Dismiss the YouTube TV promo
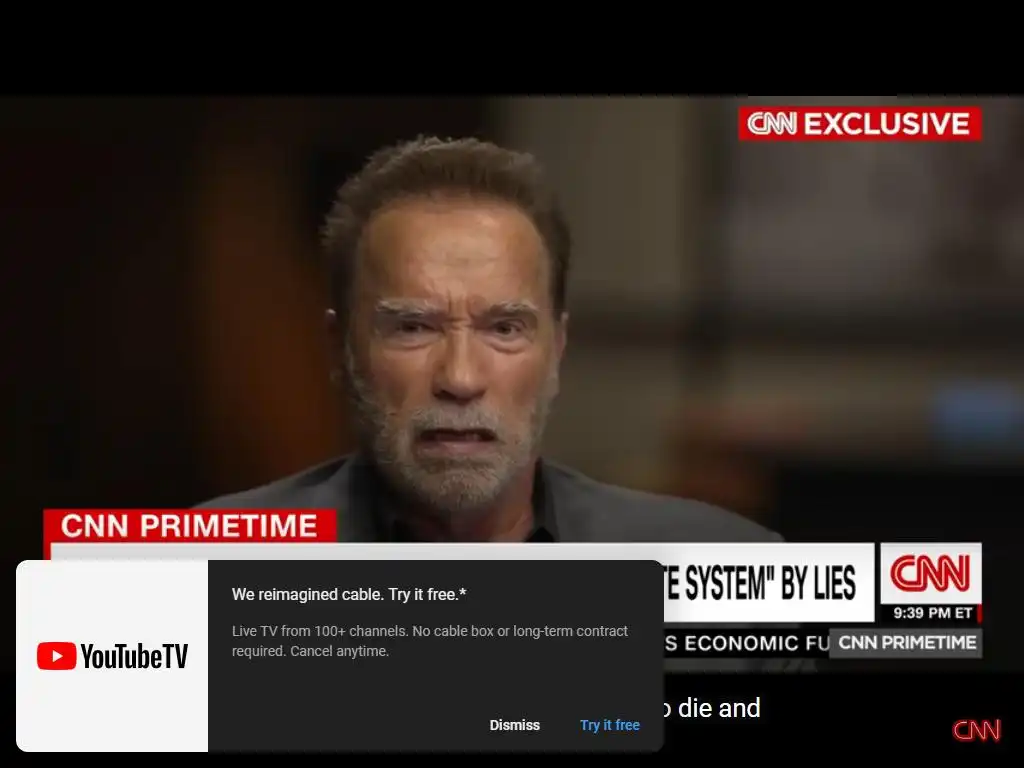 pyautogui.click(x=515, y=725)
